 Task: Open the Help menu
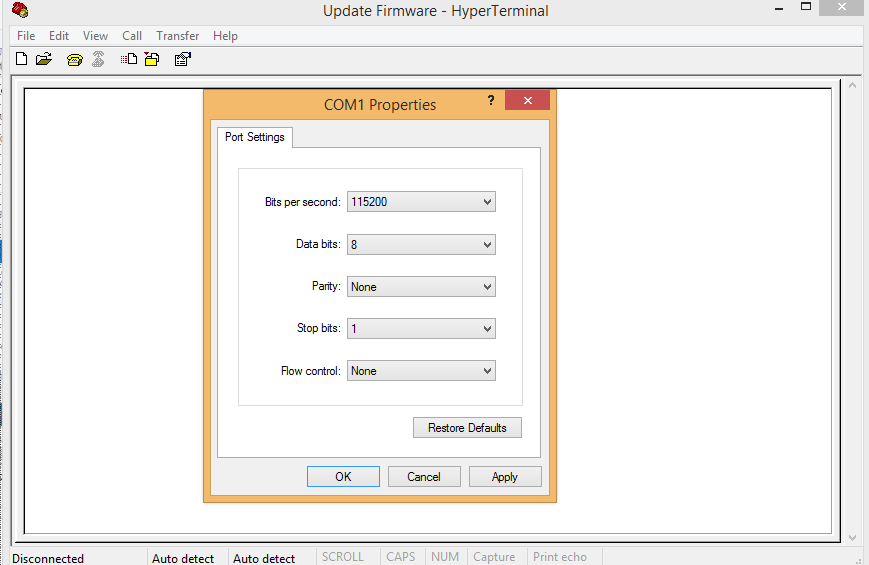(x=225, y=36)
